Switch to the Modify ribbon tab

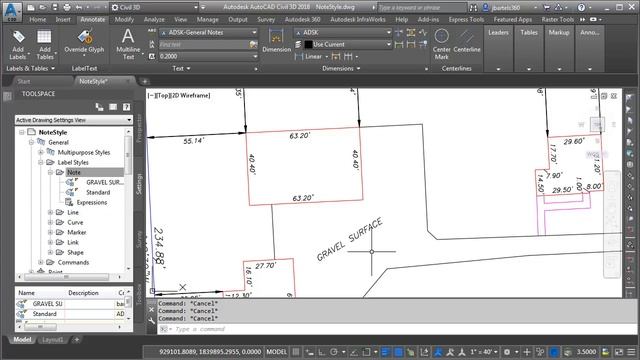[124, 19]
